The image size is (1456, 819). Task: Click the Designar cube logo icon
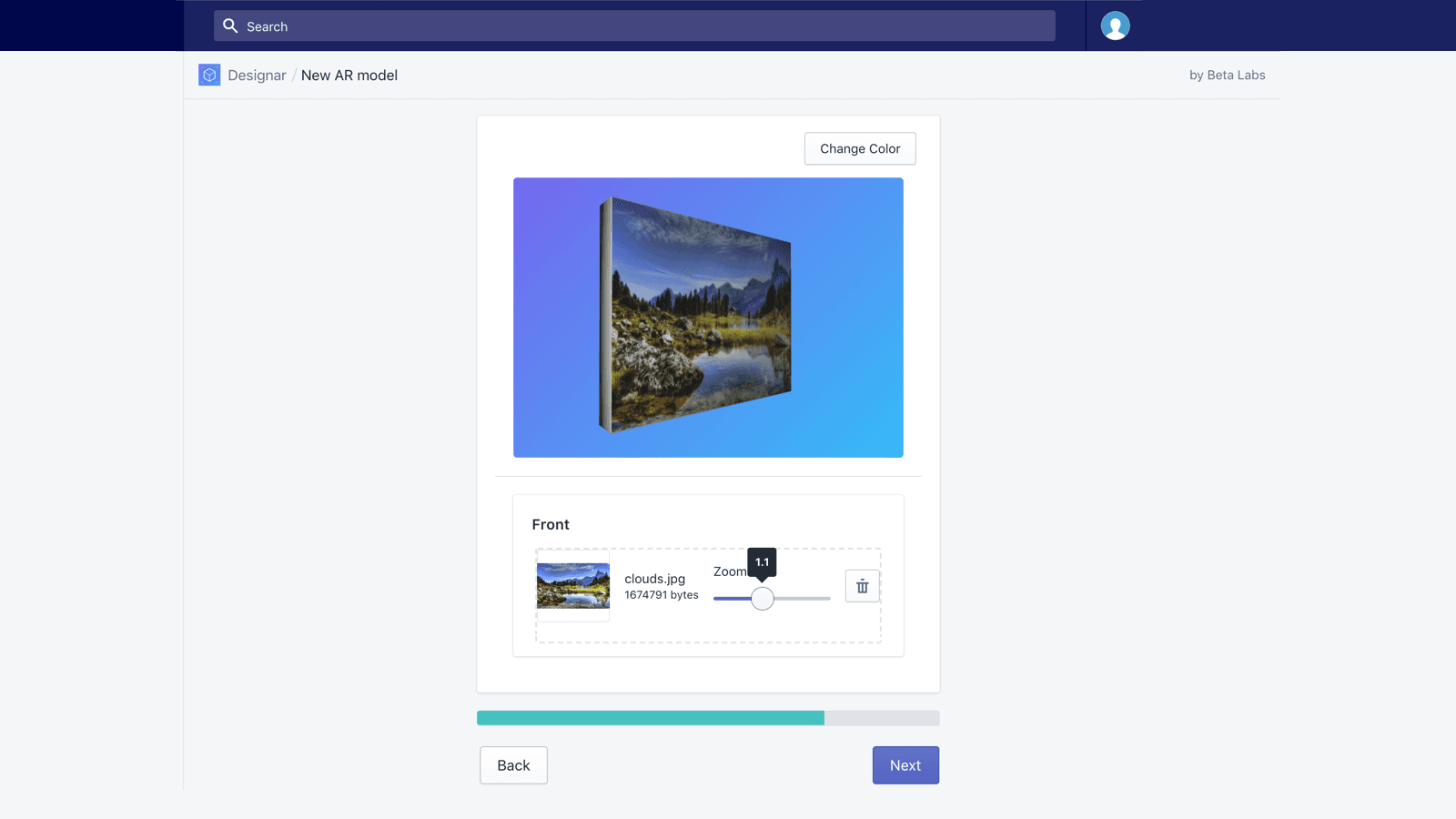209,75
